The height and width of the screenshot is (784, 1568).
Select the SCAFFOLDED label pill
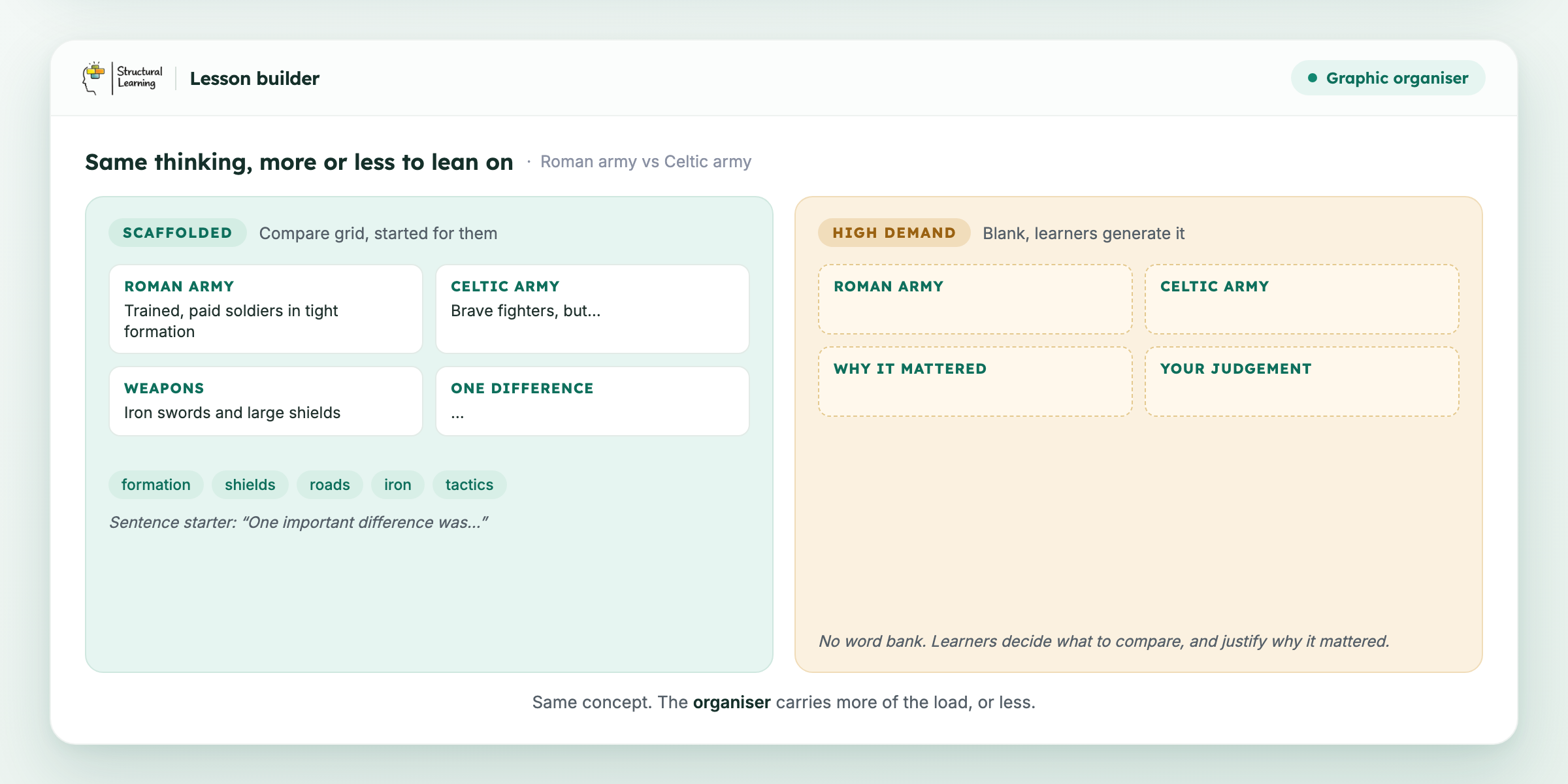[x=177, y=233]
